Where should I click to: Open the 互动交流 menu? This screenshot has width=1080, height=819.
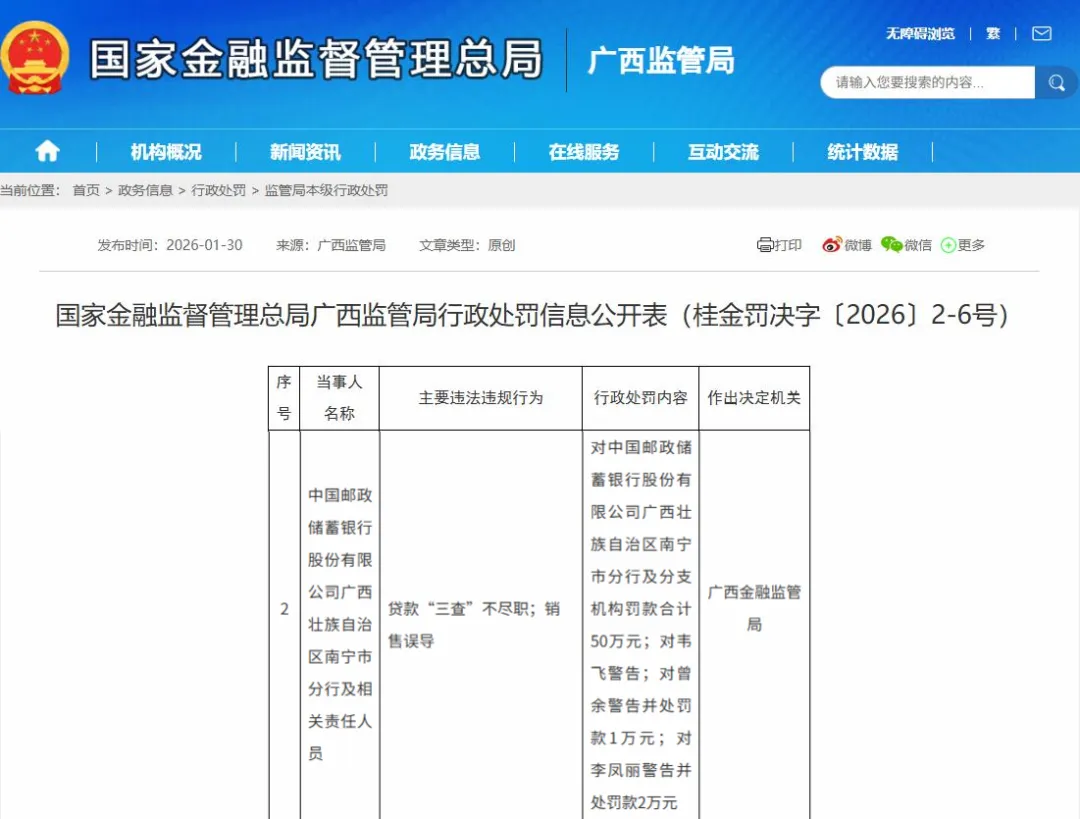pos(723,152)
